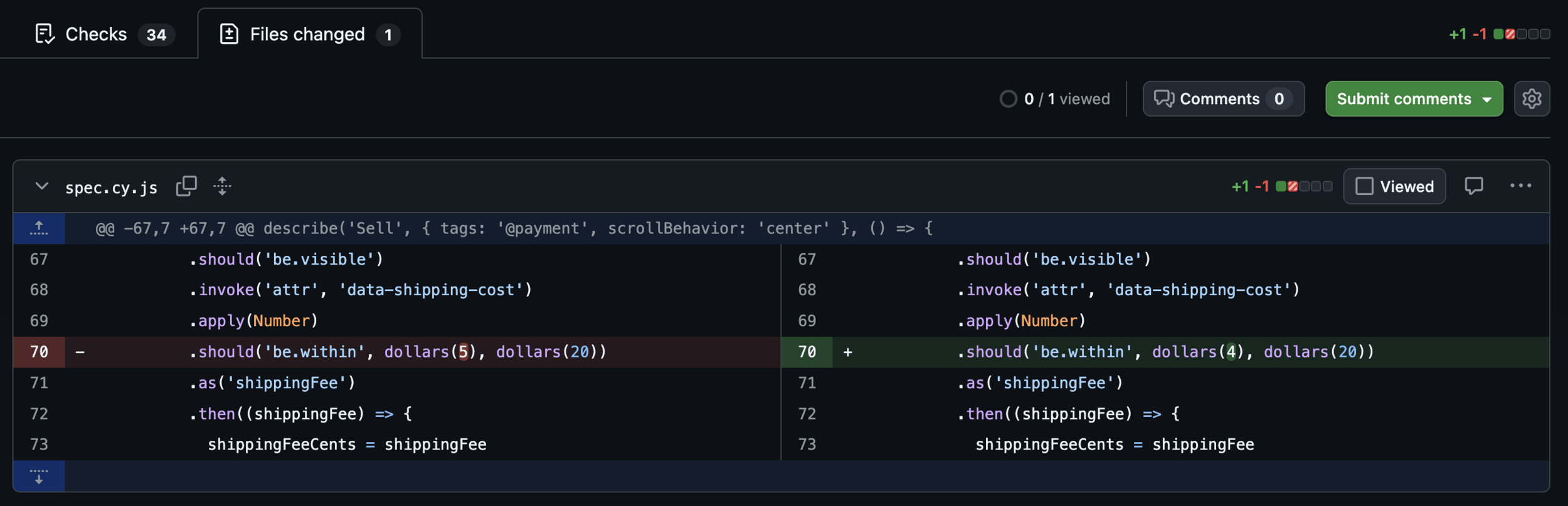Click left line 68 invoke attr code
This screenshot has width=1568, height=506.
click(x=361, y=290)
